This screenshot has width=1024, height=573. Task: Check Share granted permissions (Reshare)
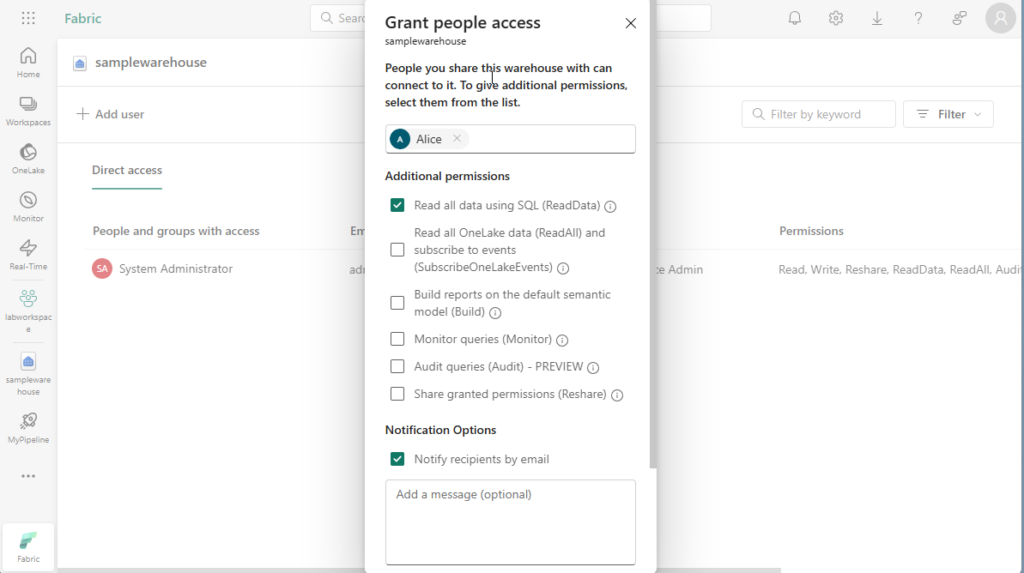(398, 394)
